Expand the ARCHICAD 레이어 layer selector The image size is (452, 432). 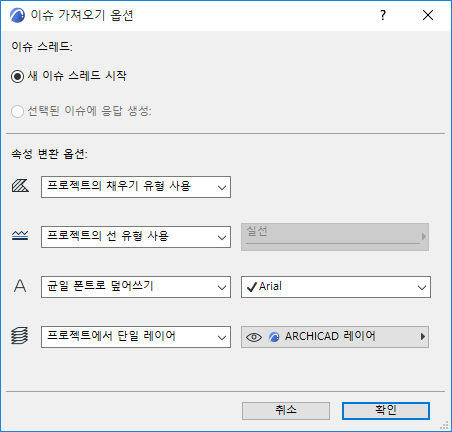coord(335,337)
